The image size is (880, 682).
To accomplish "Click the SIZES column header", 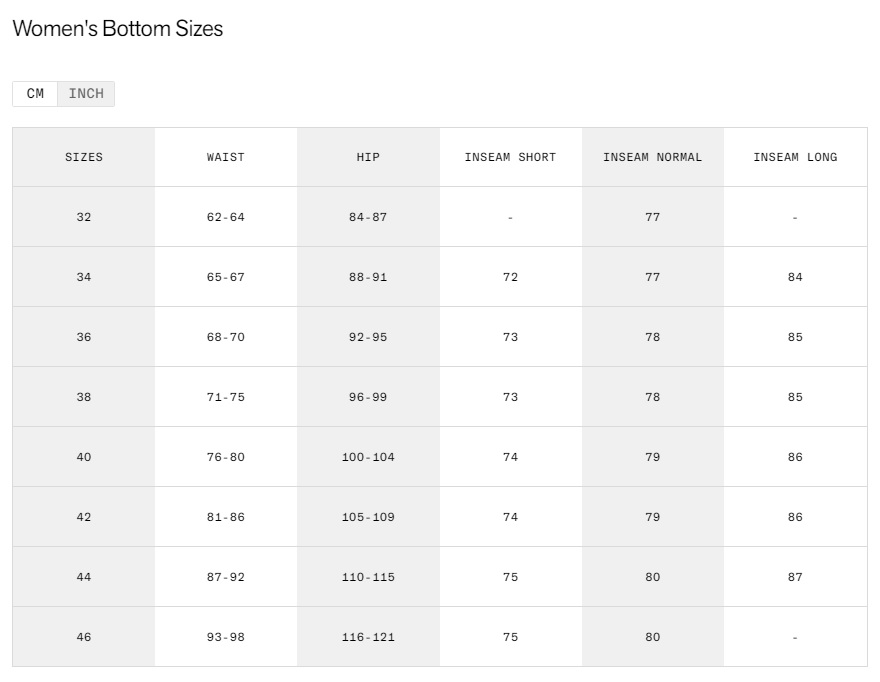I will coord(84,157).
